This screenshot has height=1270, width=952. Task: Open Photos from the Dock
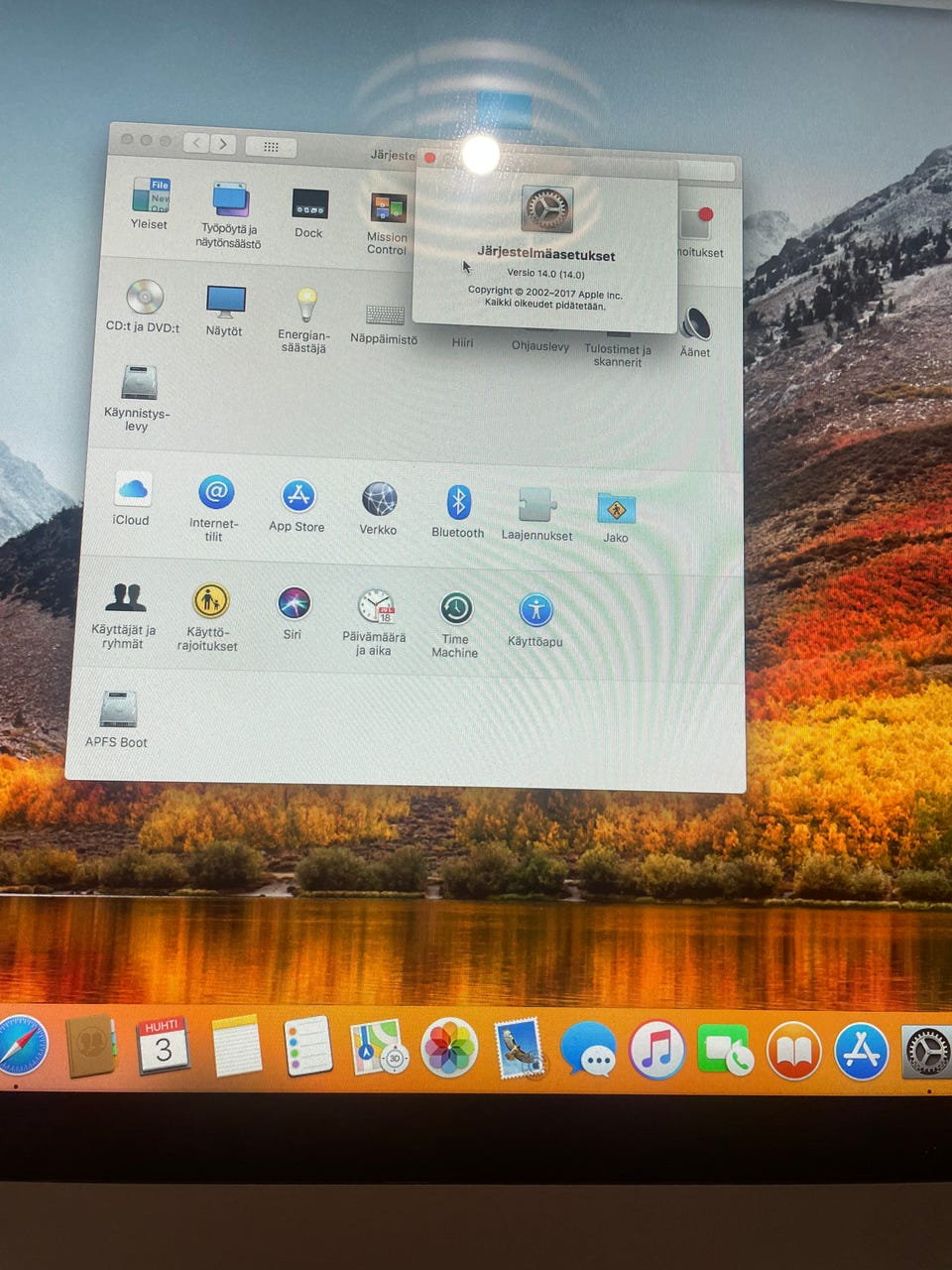click(x=449, y=1048)
